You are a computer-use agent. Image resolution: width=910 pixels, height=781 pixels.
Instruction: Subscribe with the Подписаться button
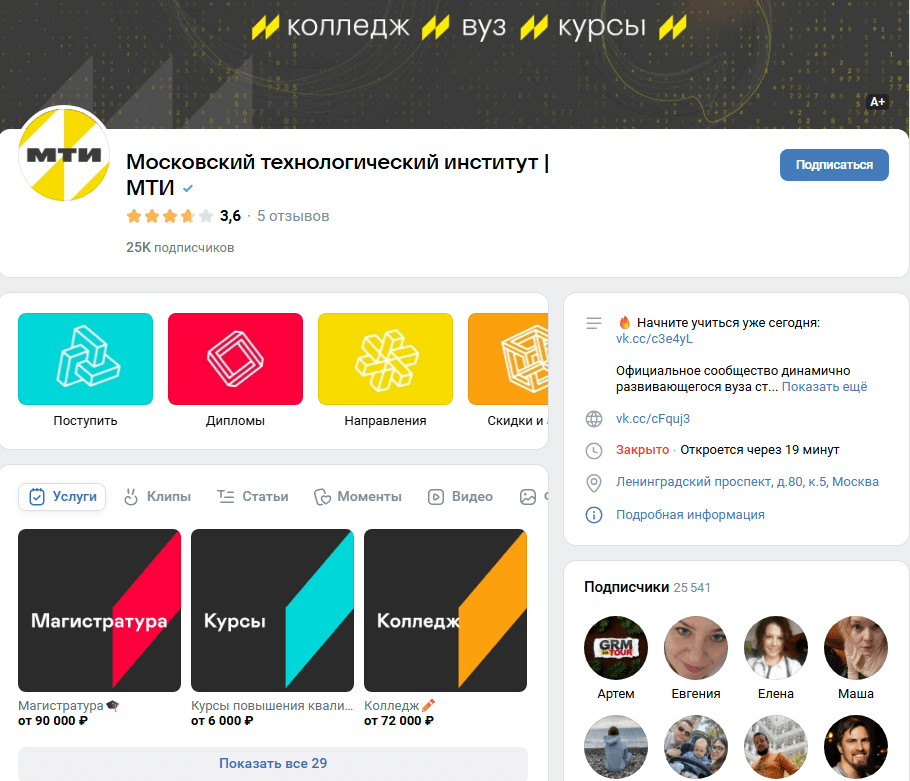point(834,165)
